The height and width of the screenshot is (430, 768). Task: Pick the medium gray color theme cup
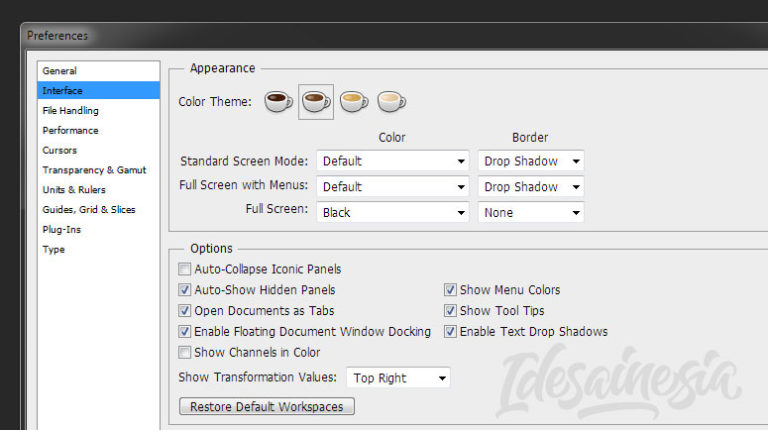354,101
